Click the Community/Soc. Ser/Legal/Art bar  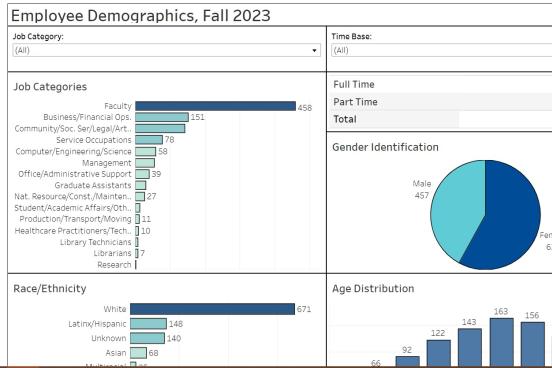tap(160, 129)
